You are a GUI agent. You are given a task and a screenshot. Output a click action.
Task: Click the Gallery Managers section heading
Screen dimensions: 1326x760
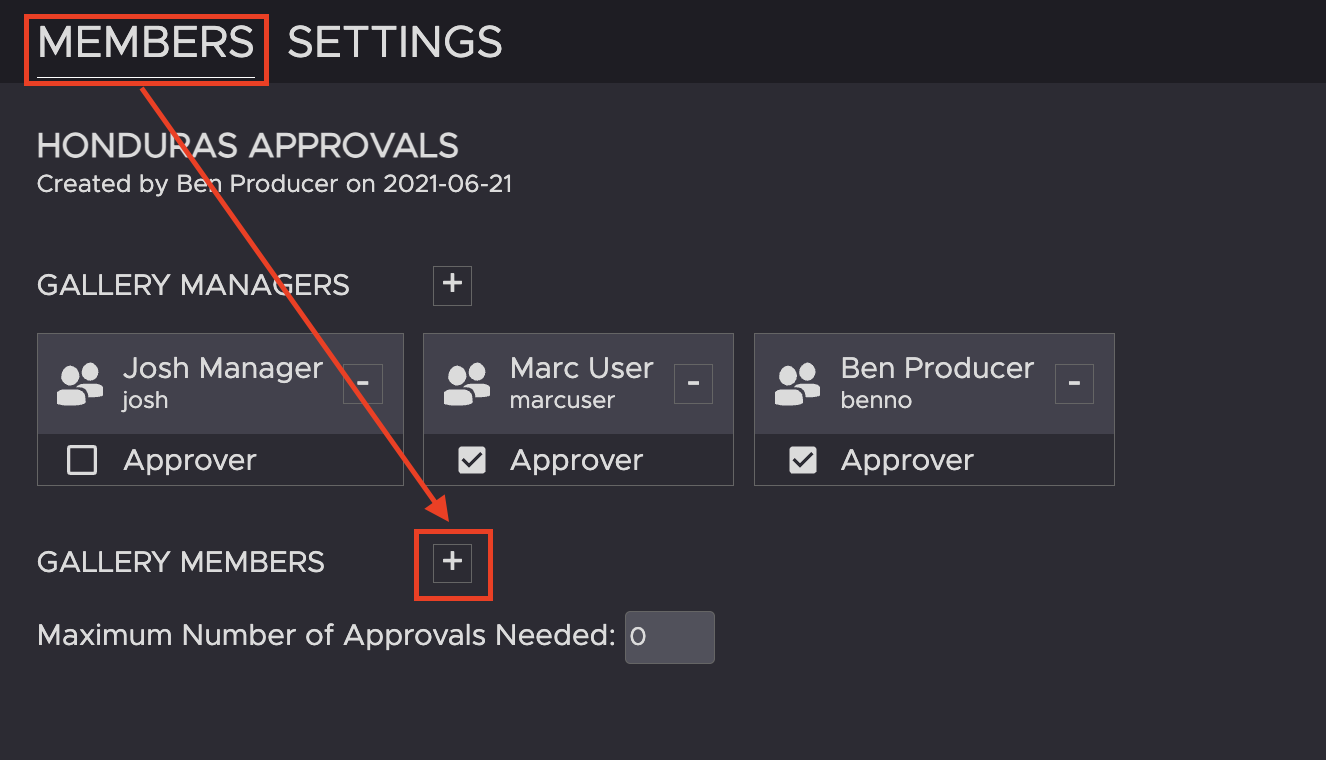tap(193, 286)
